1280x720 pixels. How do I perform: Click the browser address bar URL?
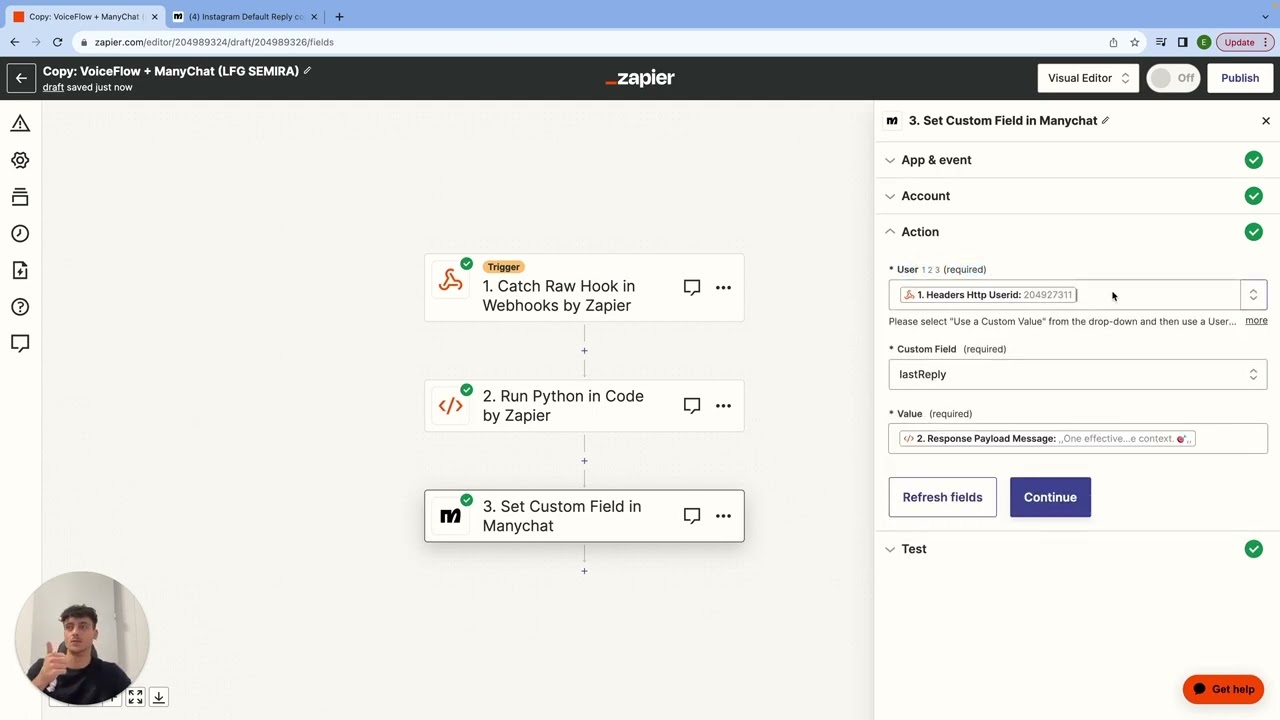point(214,42)
